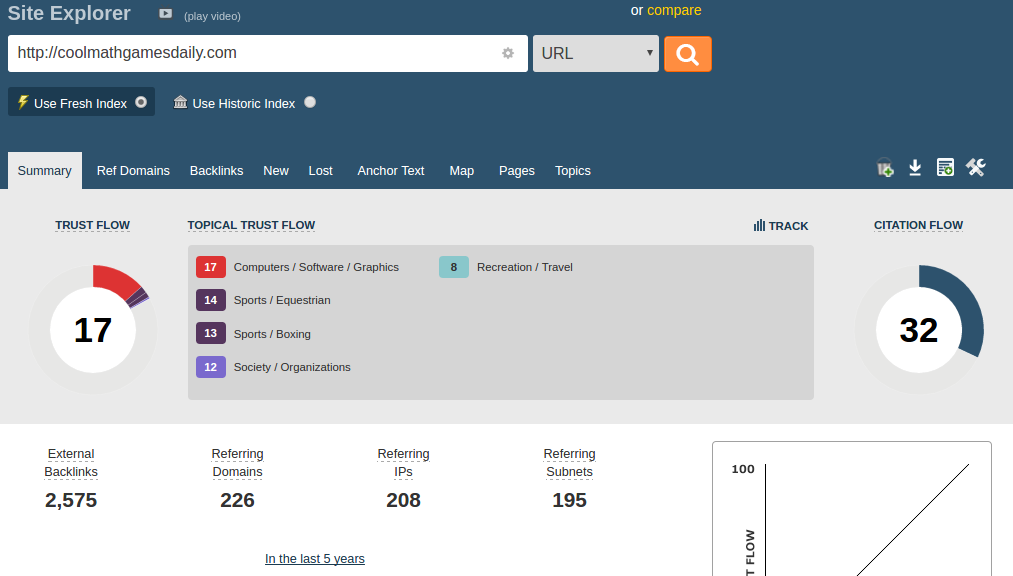Click the play video icon

(x=165, y=14)
